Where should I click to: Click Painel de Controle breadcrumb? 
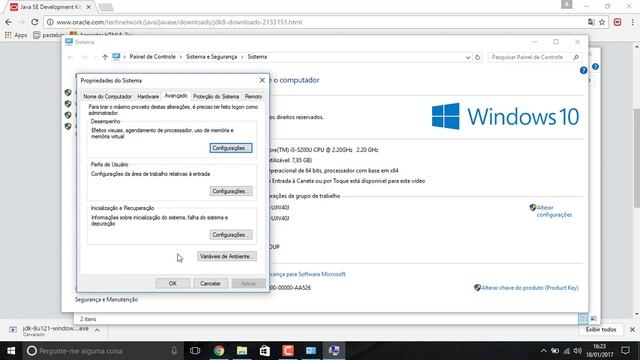(152, 57)
